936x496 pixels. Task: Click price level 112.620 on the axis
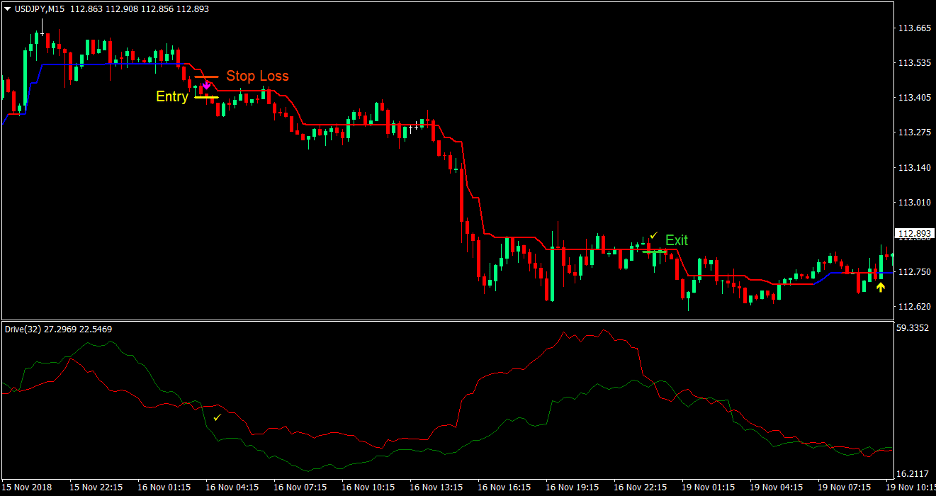point(914,306)
